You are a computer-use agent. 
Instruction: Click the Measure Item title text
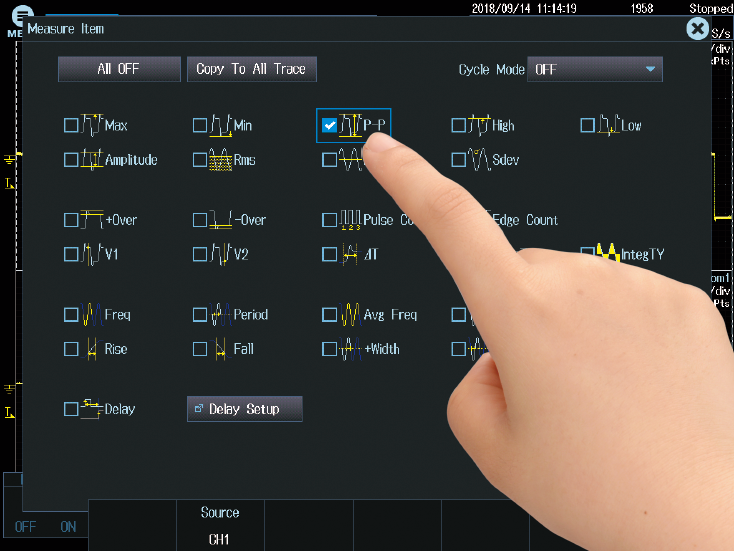click(x=66, y=29)
